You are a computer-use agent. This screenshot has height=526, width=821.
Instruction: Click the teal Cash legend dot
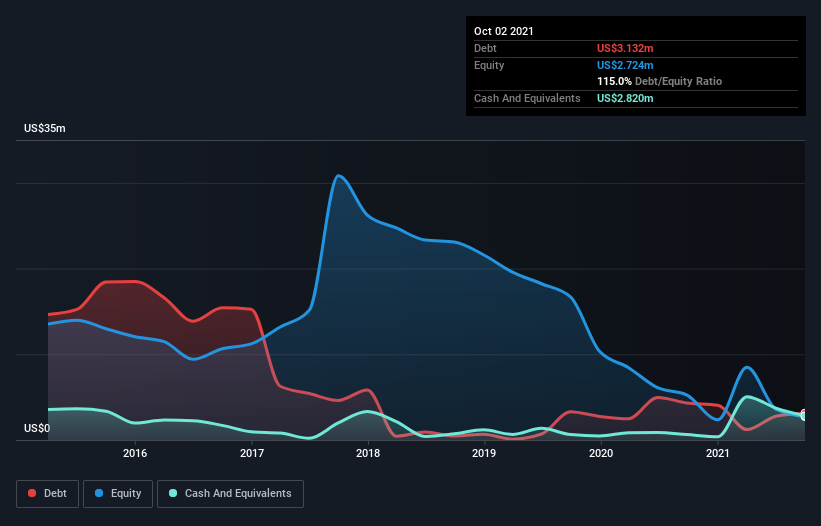(173, 493)
